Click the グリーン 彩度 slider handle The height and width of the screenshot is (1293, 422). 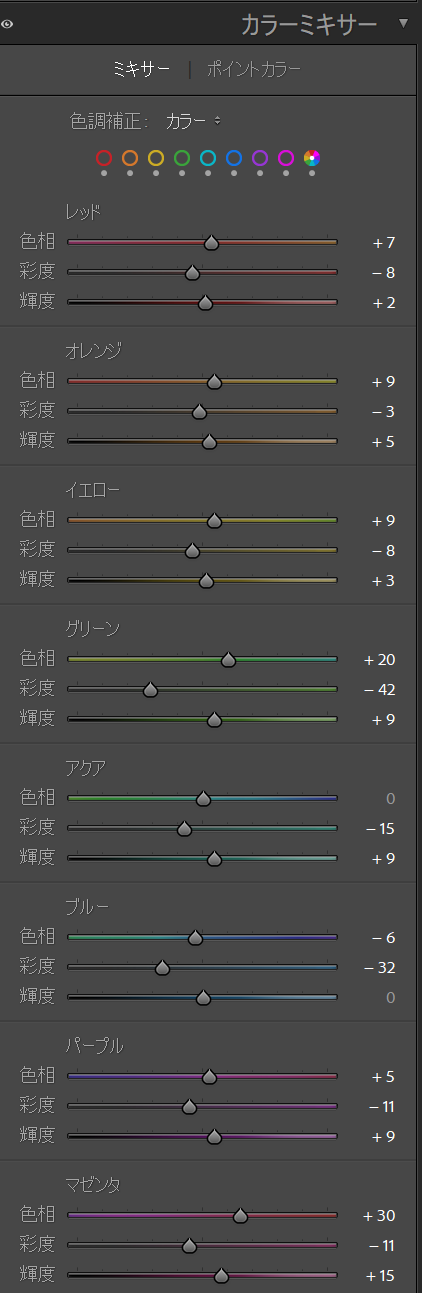pos(150,689)
